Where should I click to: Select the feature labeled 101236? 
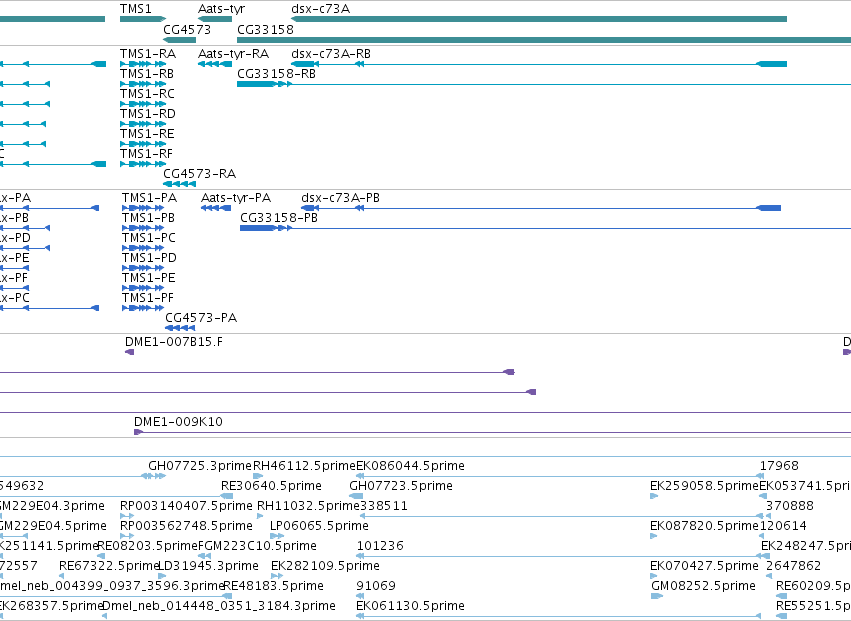[380, 546]
